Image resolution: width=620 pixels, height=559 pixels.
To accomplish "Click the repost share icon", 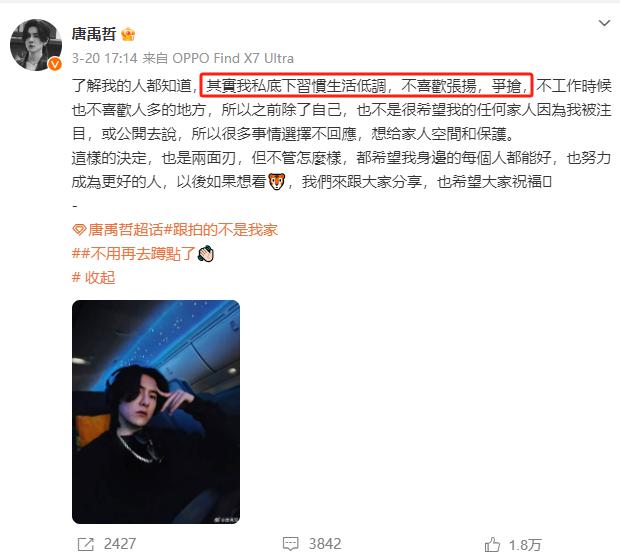I will (x=85, y=544).
